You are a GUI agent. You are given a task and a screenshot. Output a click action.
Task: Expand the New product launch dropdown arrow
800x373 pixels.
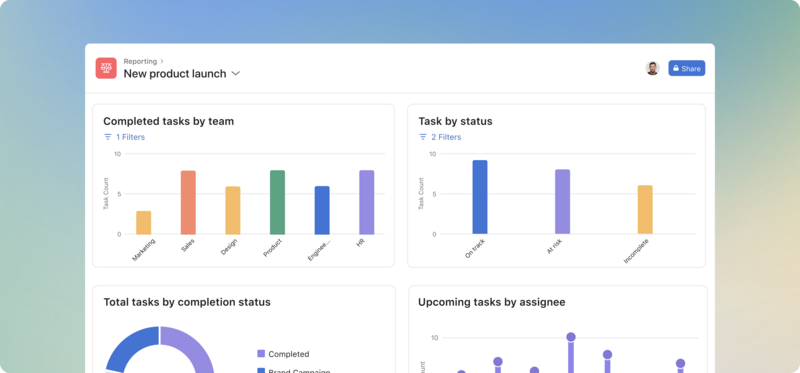[x=236, y=73]
